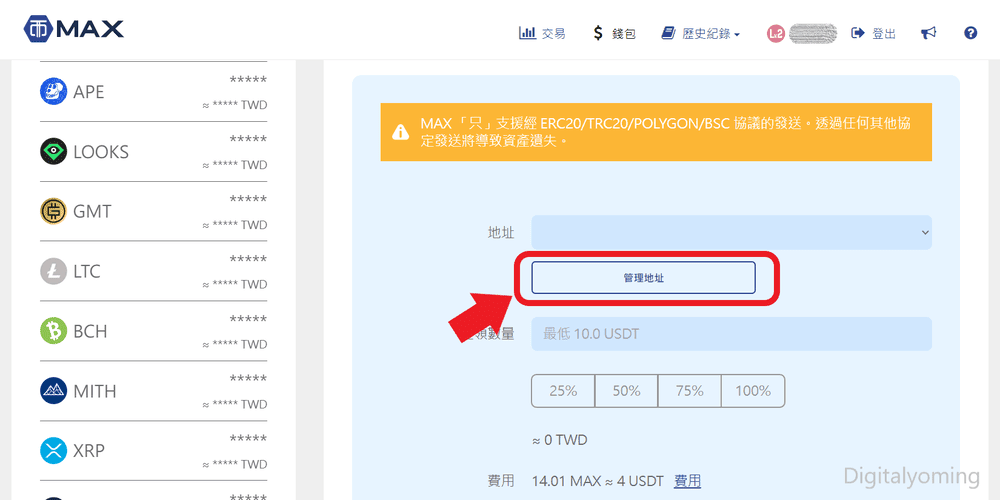
Task: Click the 14.01 MAX ≈ 4 USDT fee text
Action: [598, 480]
